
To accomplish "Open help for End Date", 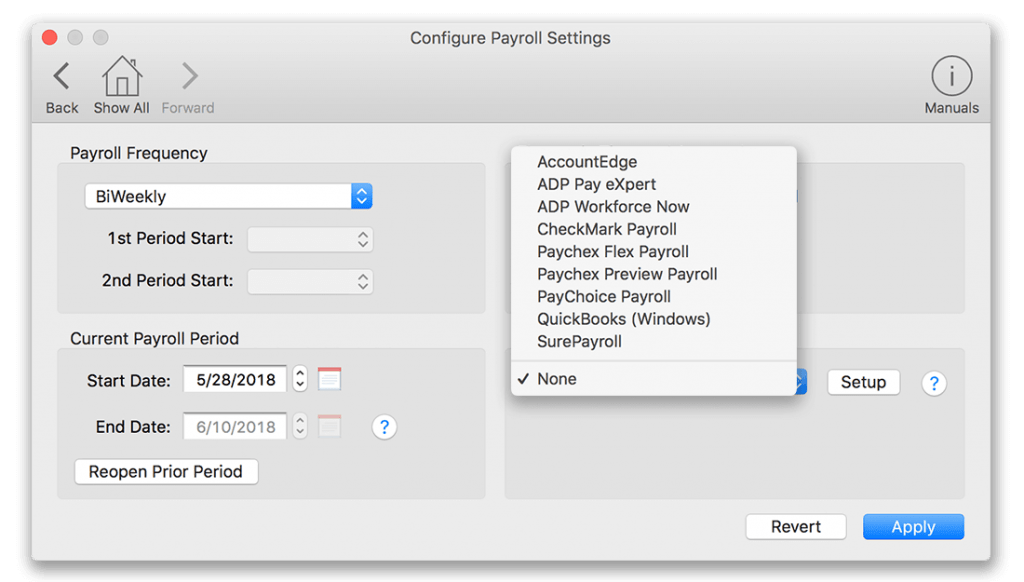I will [384, 427].
